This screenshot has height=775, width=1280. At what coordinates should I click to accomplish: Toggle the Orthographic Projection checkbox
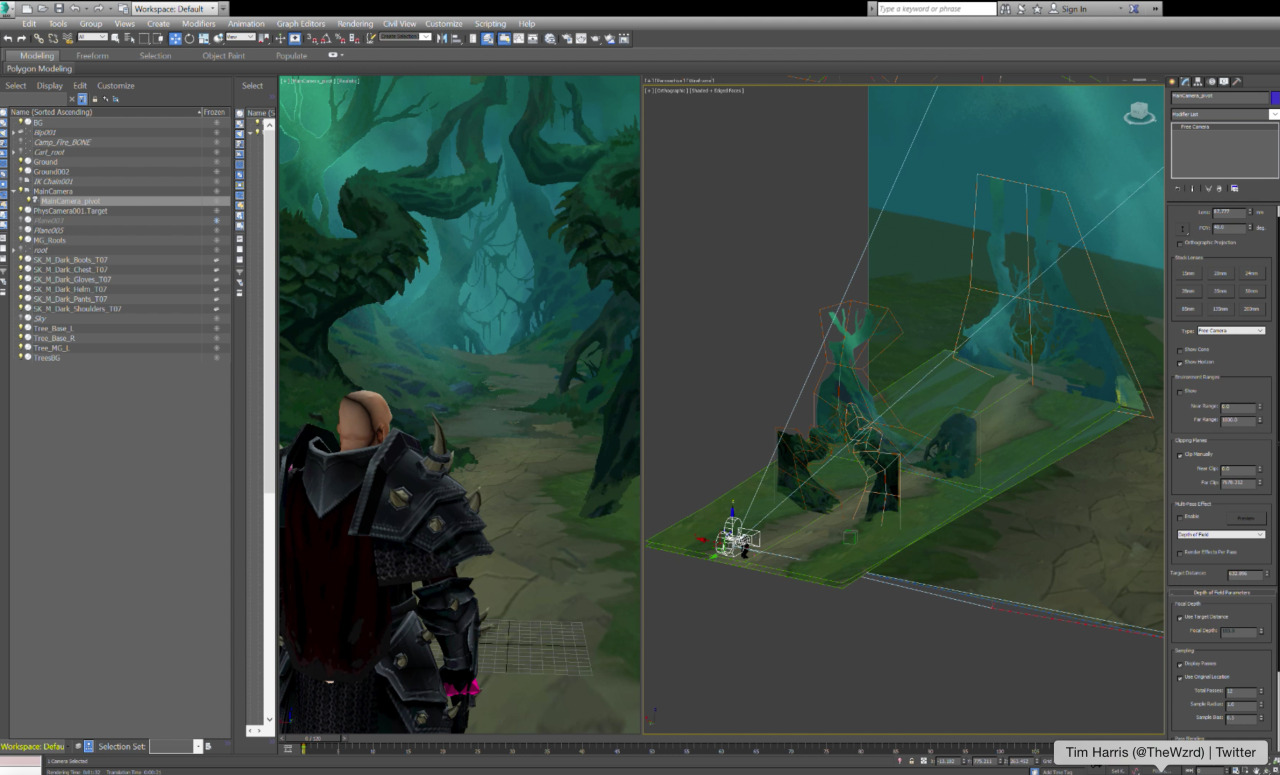click(1180, 244)
